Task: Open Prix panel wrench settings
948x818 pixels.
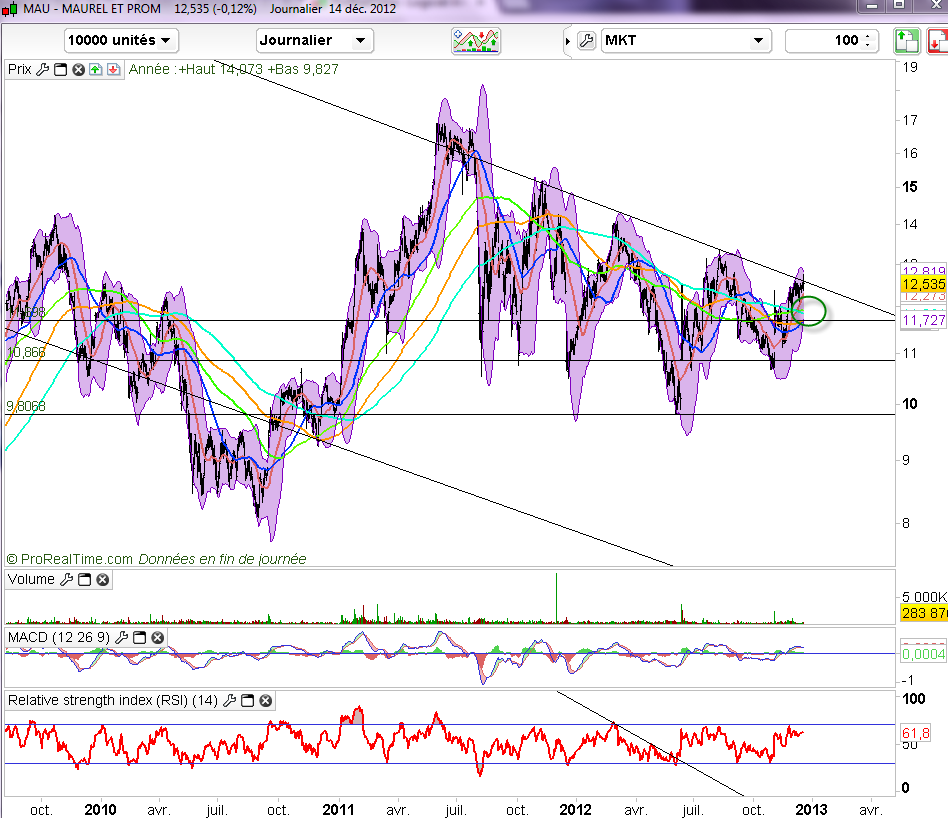Action: [x=42, y=70]
